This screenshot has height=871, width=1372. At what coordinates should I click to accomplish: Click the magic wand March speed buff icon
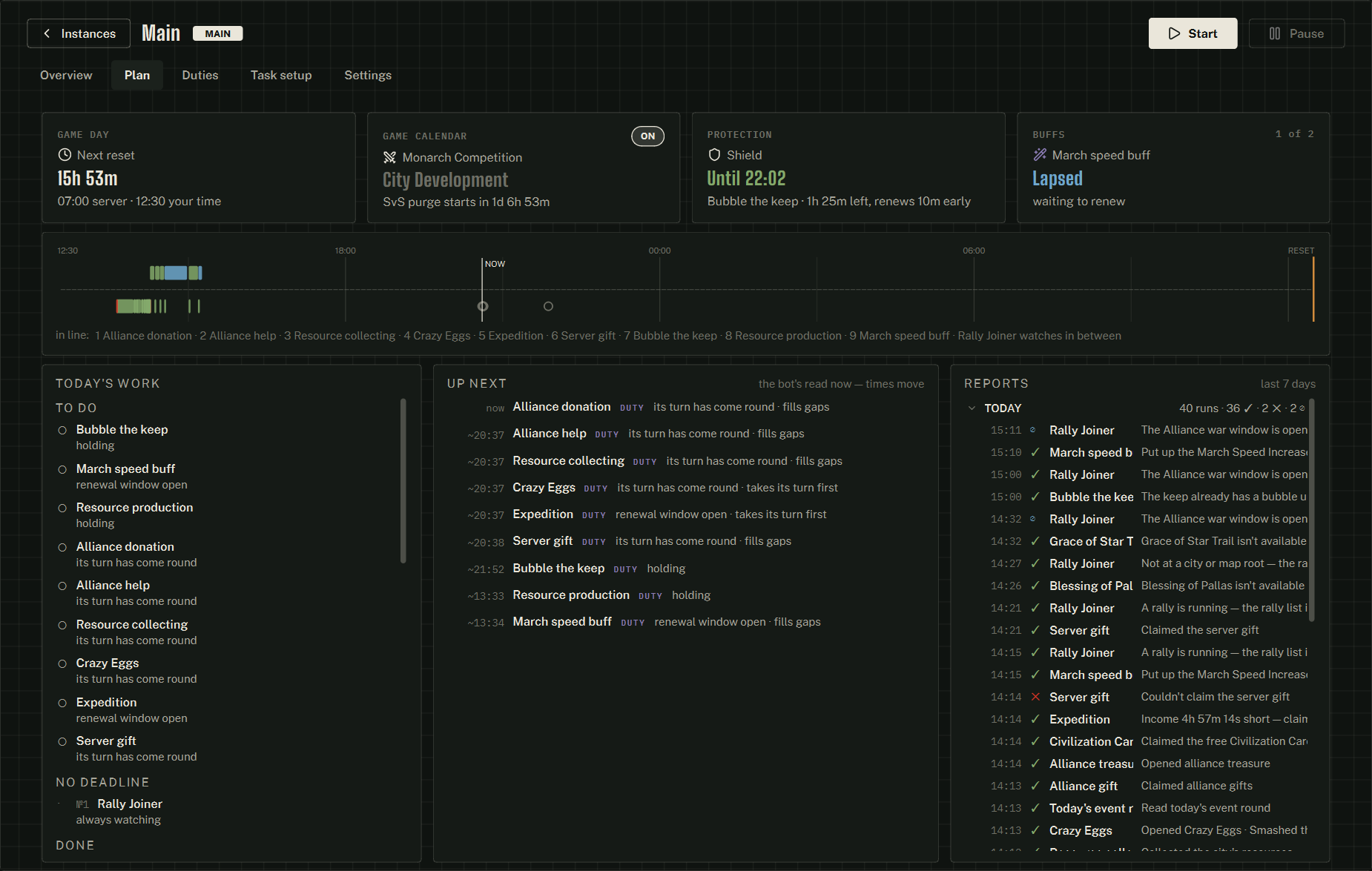pyautogui.click(x=1040, y=155)
